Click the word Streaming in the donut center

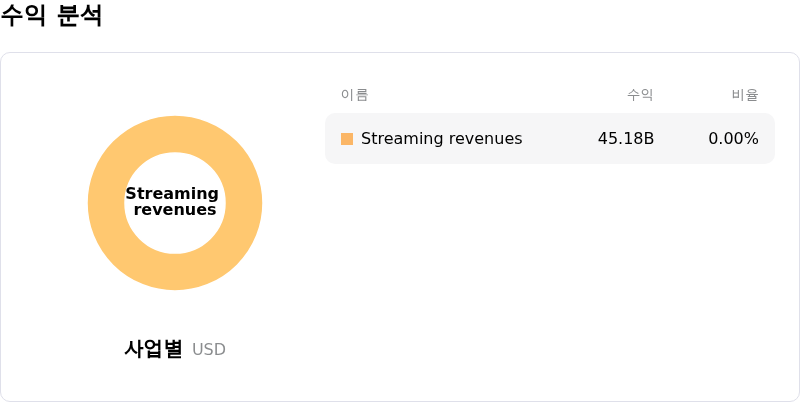(x=172, y=194)
